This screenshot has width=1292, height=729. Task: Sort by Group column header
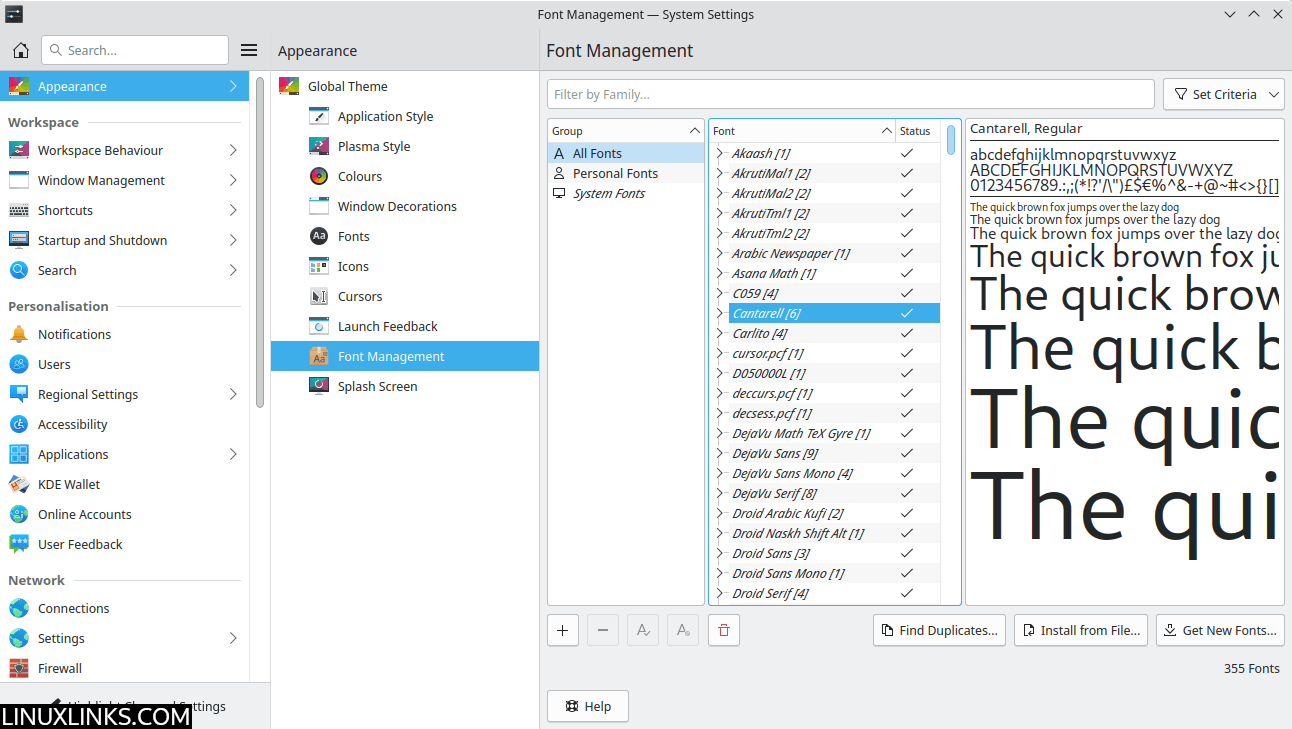[626, 131]
